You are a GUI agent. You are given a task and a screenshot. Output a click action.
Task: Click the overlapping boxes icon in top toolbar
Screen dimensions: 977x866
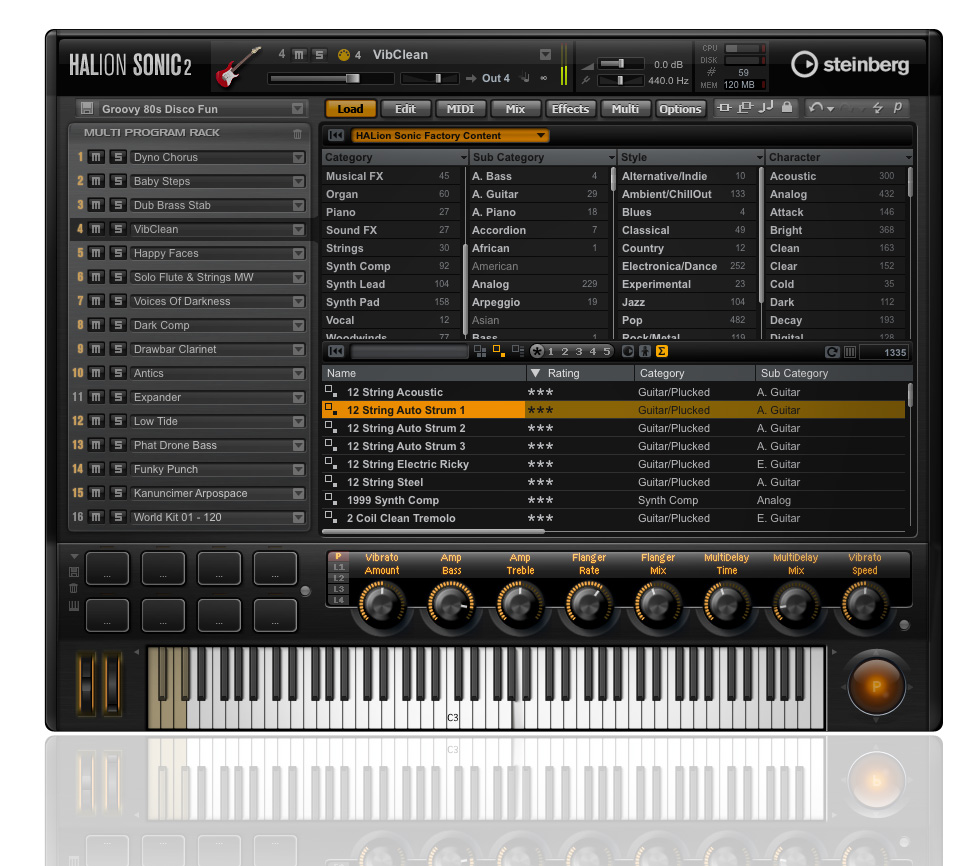pos(745,108)
